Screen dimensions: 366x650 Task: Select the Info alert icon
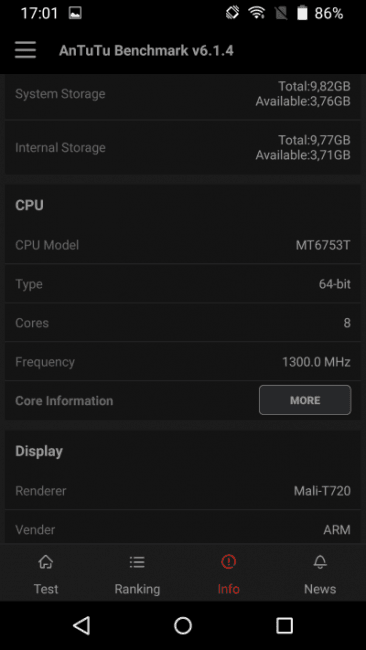(228, 562)
